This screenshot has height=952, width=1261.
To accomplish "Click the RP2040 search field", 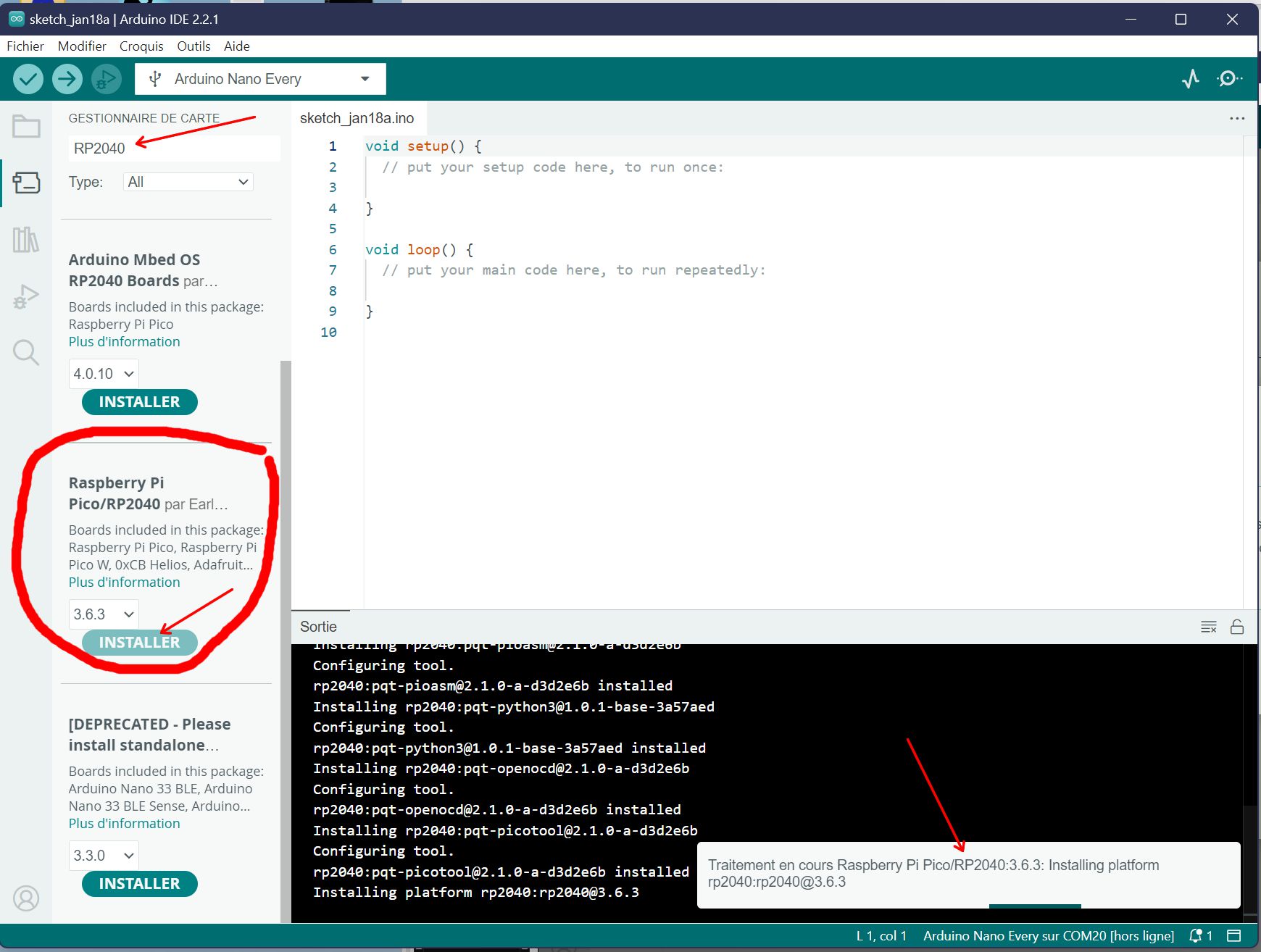I will click(174, 149).
